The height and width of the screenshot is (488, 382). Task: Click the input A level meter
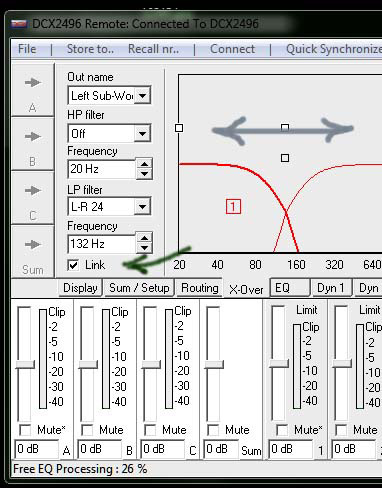pos(43,359)
